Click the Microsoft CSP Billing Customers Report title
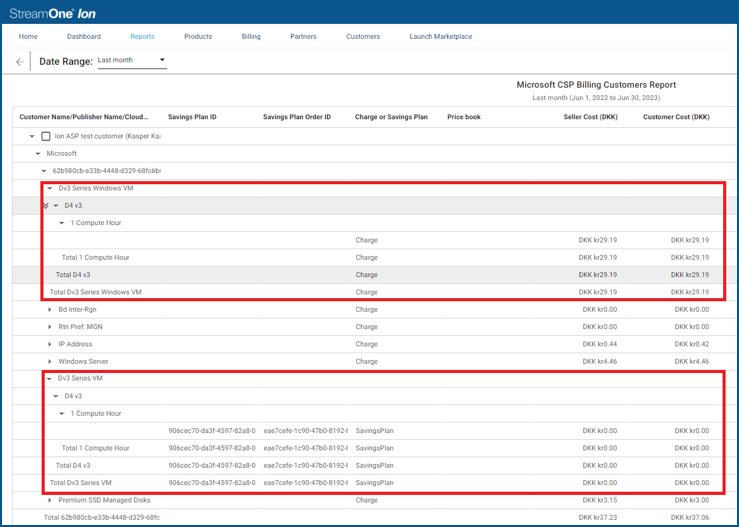Image resolution: width=739 pixels, height=527 pixels. (596, 85)
